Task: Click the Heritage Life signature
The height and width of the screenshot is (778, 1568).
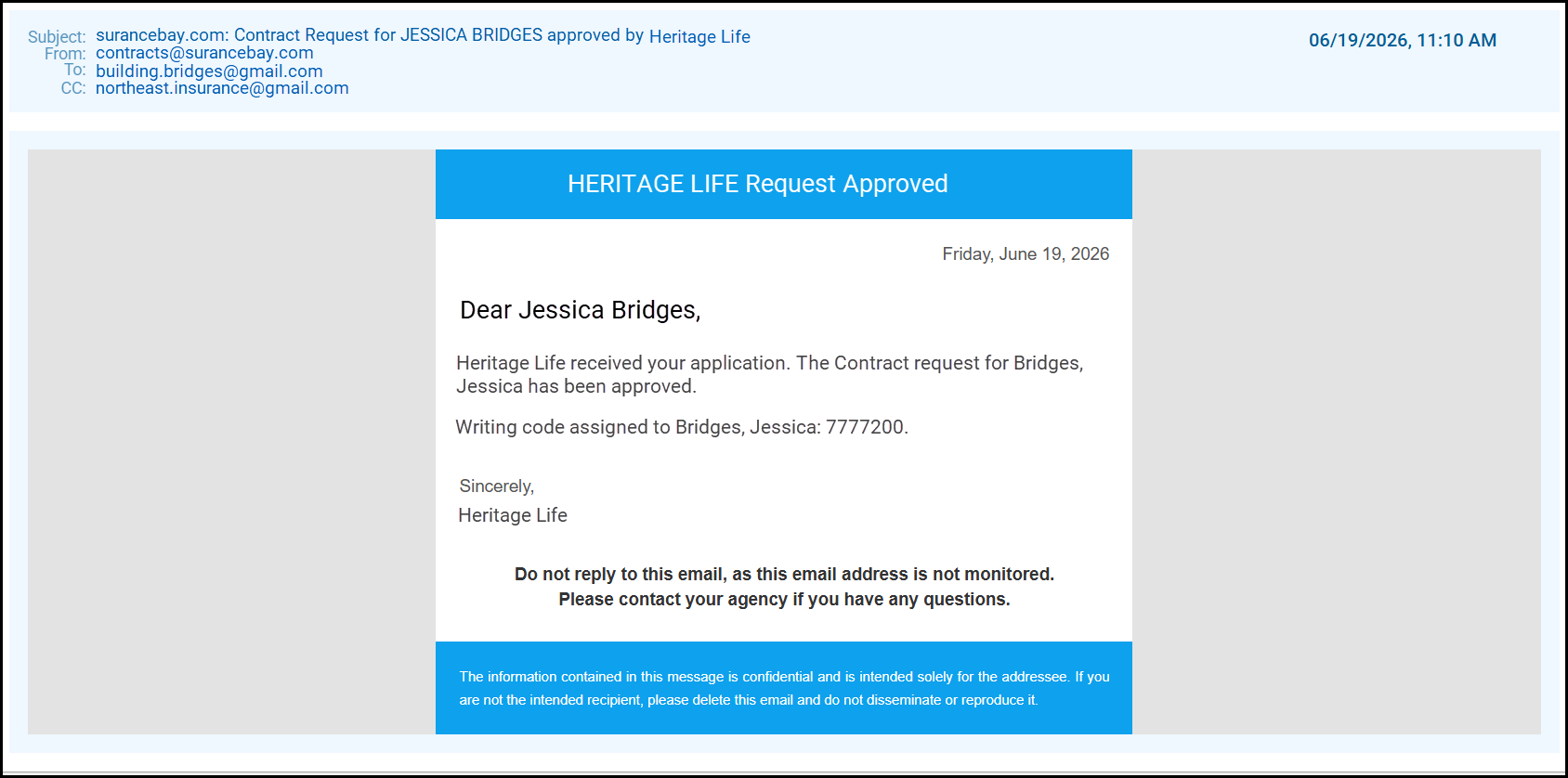Action: coord(513,515)
